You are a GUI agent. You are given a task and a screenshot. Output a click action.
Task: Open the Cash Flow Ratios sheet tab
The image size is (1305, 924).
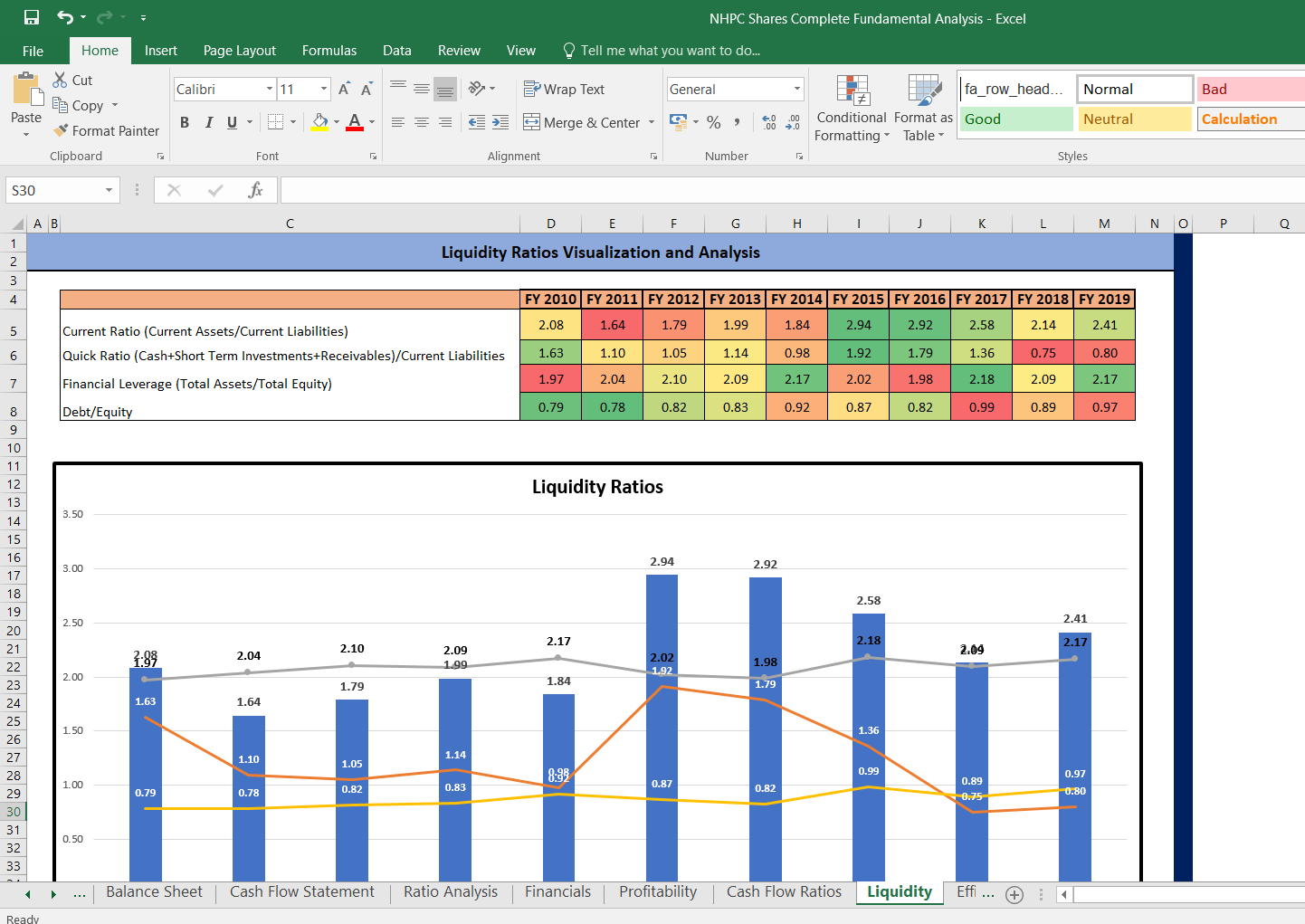tap(784, 891)
